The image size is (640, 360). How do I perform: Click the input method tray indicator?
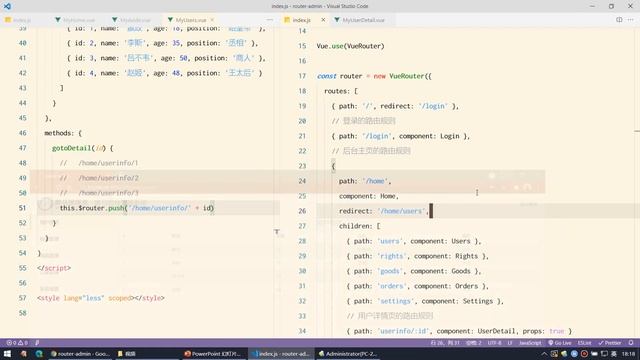click(x=614, y=354)
